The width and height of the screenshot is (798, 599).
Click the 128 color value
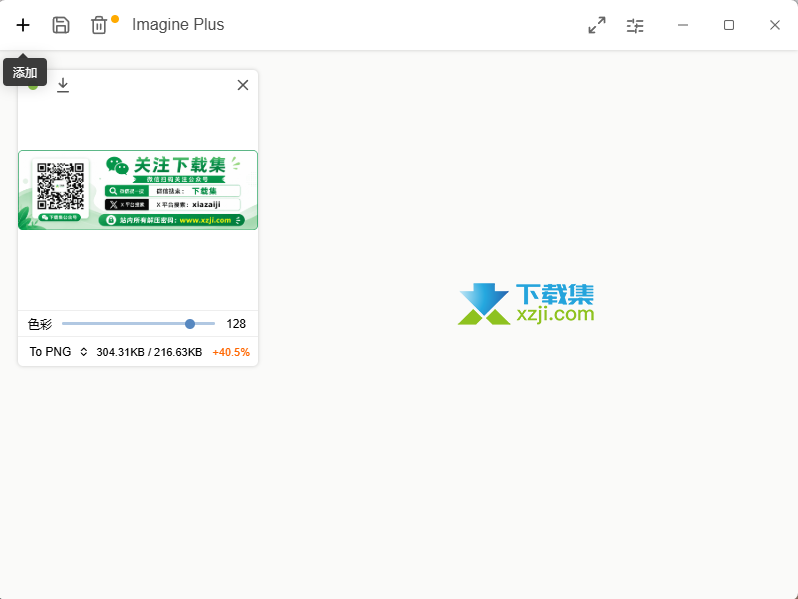236,324
